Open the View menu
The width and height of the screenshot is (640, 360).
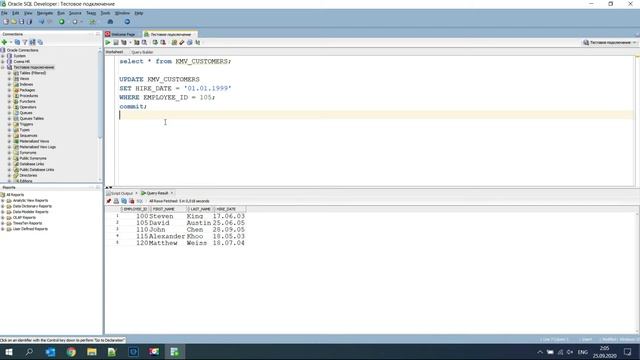pyautogui.click(x=28, y=13)
